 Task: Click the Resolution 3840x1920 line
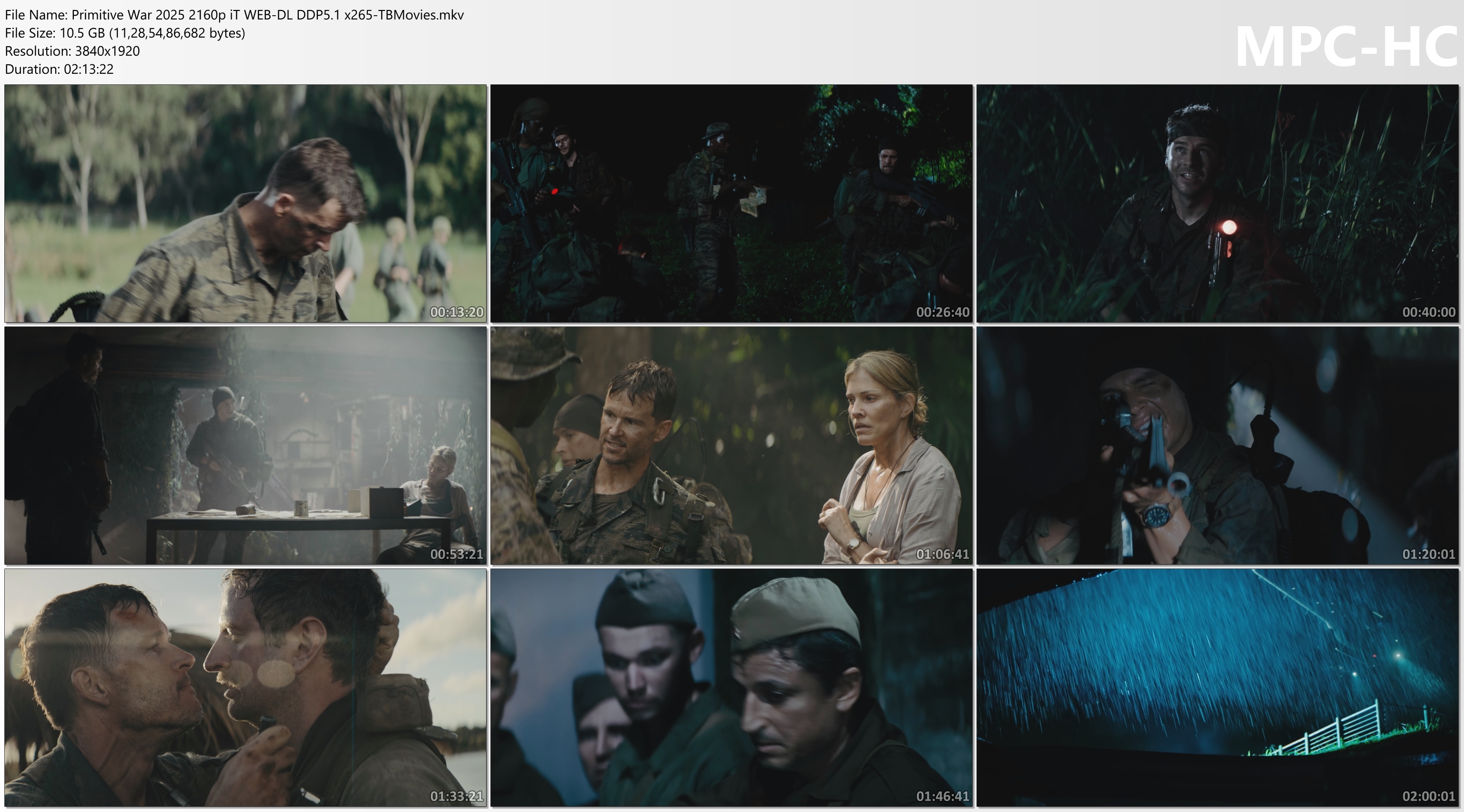(72, 51)
